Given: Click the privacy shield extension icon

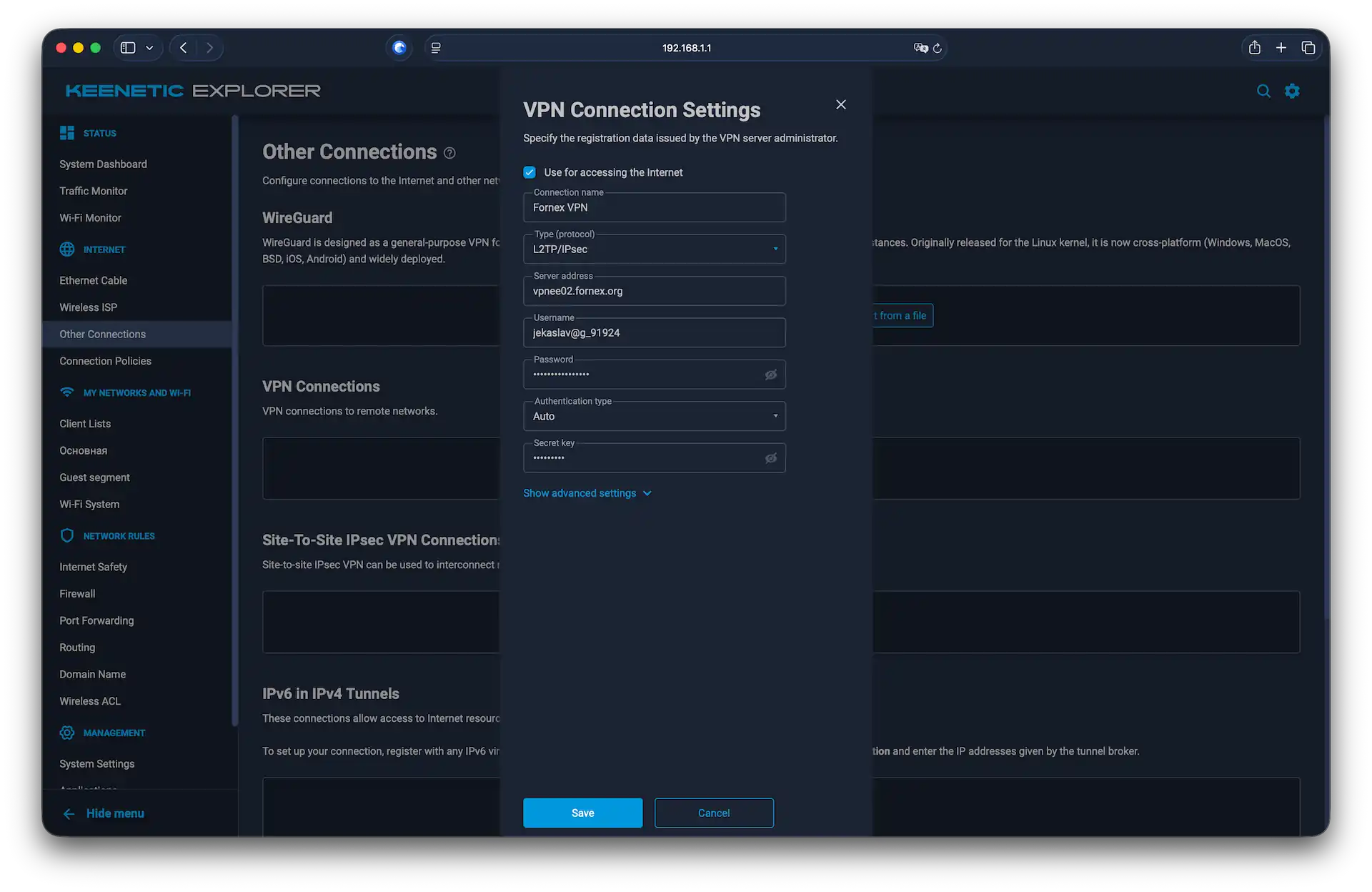Looking at the screenshot, I should click(x=399, y=48).
